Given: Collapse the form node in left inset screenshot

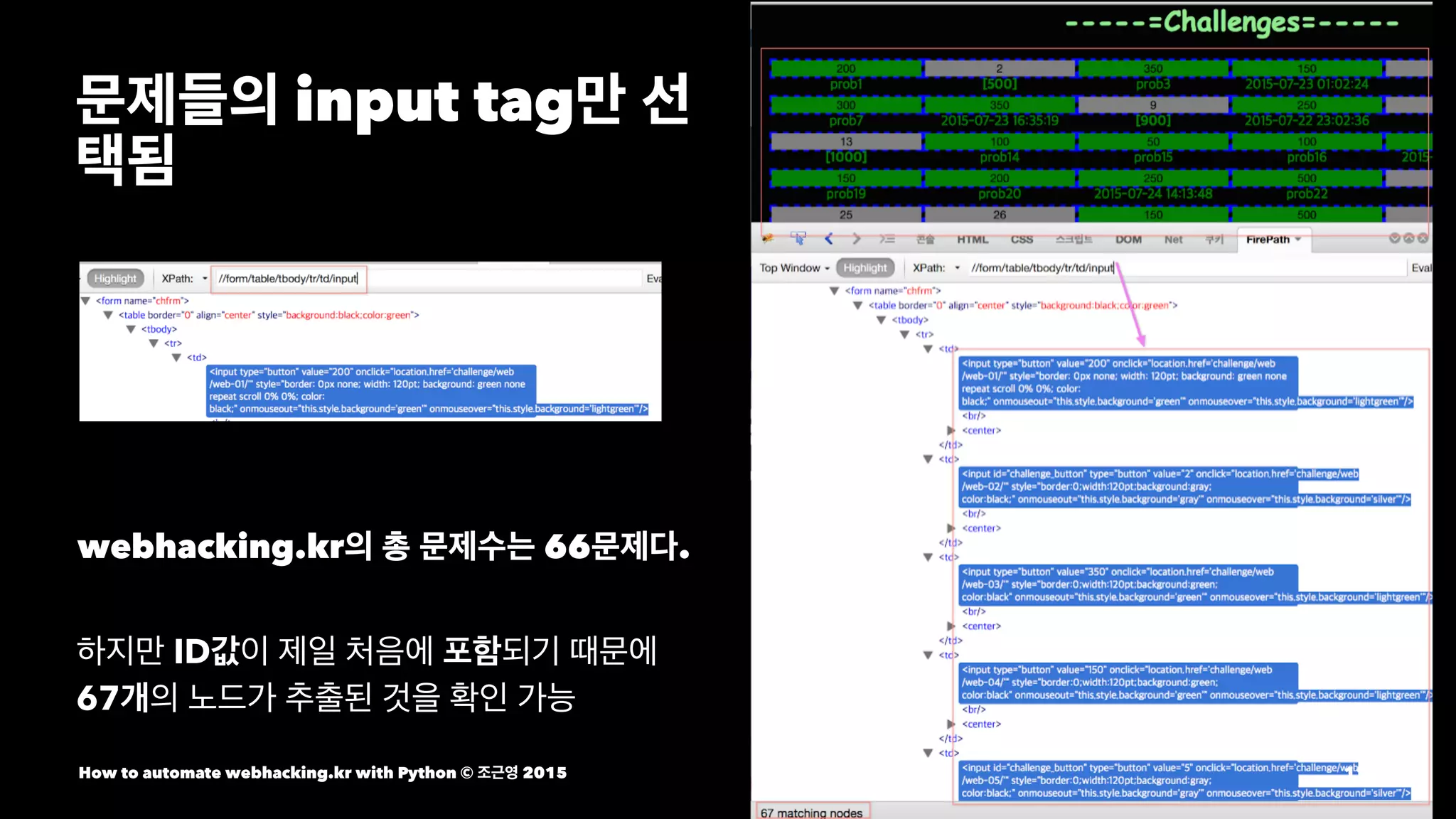Looking at the screenshot, I should click(85, 301).
